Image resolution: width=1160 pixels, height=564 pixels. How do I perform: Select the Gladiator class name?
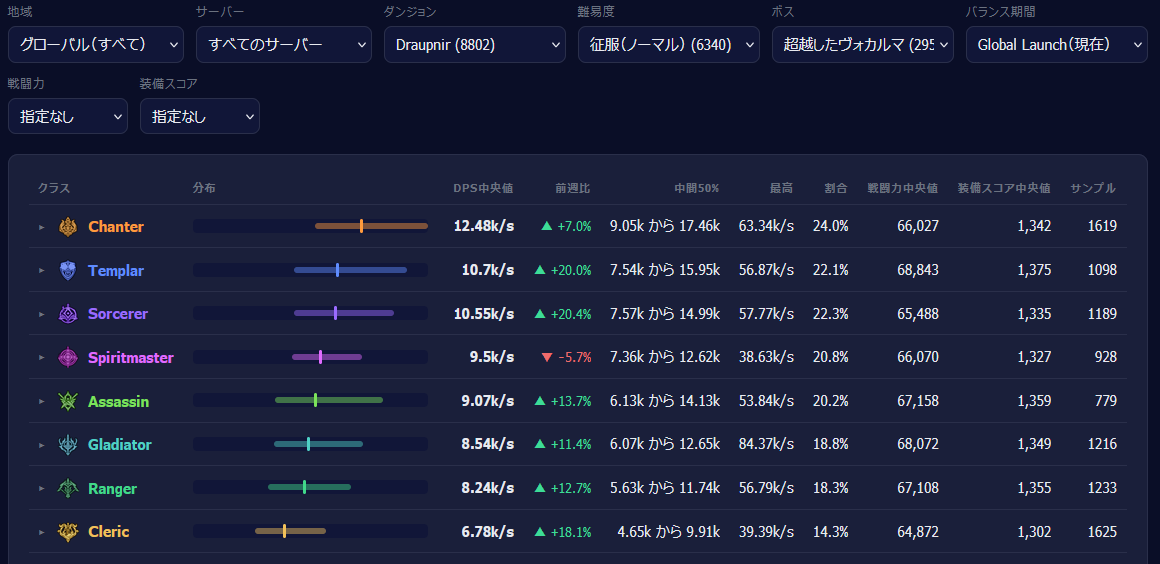pos(119,445)
